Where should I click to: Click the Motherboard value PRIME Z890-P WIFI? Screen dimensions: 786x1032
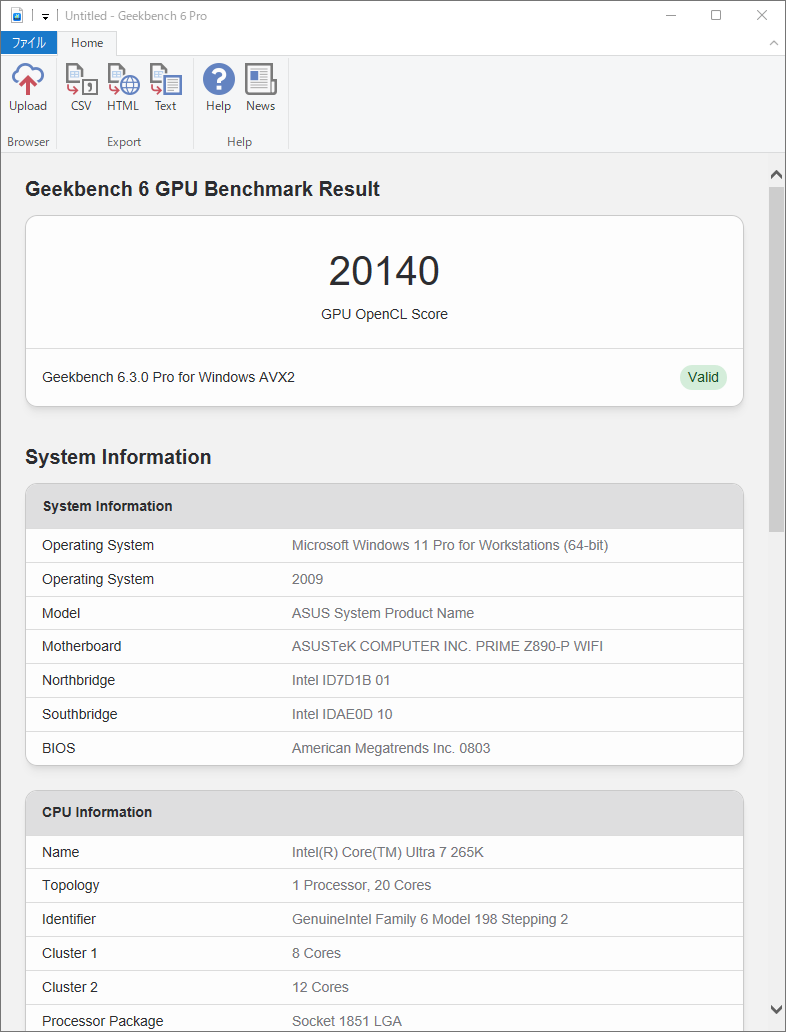coord(447,646)
